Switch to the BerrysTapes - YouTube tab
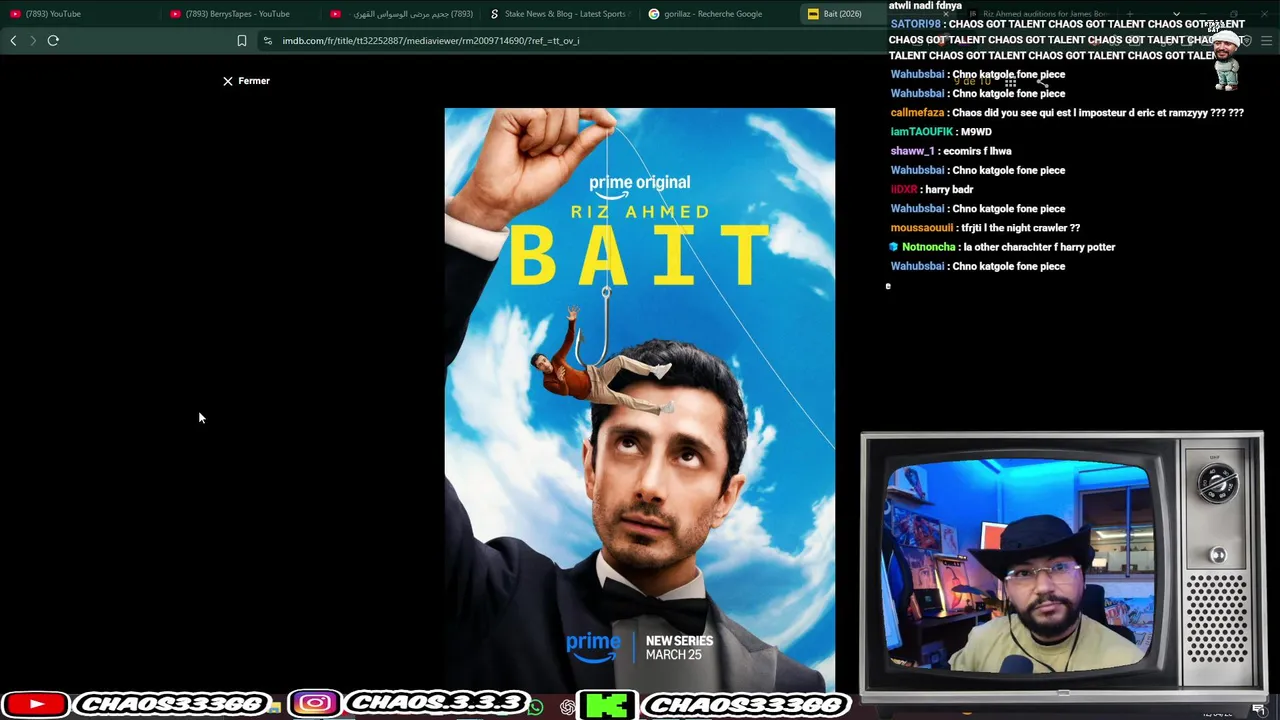 (240, 14)
